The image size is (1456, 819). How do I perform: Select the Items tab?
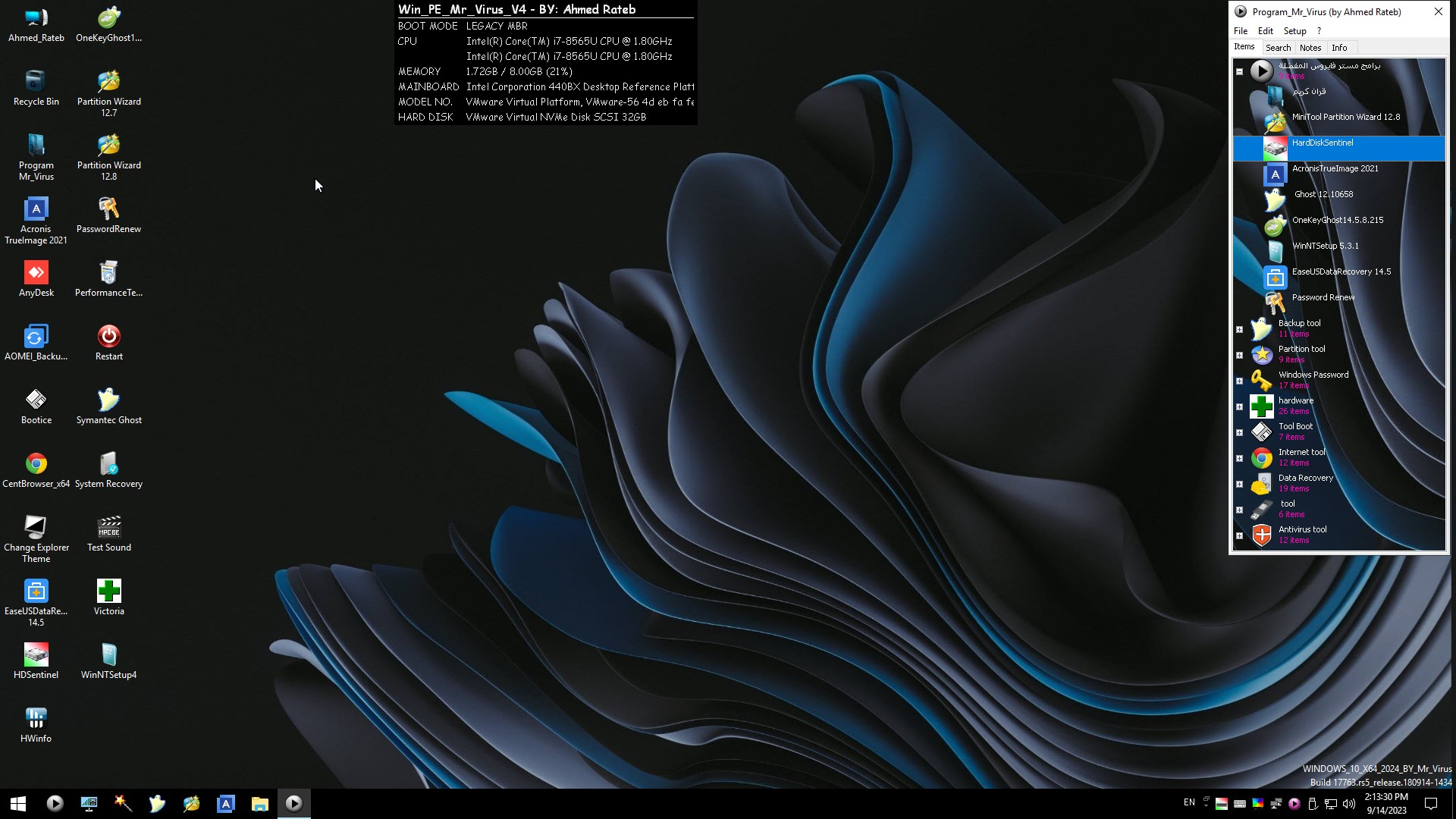coord(1244,47)
